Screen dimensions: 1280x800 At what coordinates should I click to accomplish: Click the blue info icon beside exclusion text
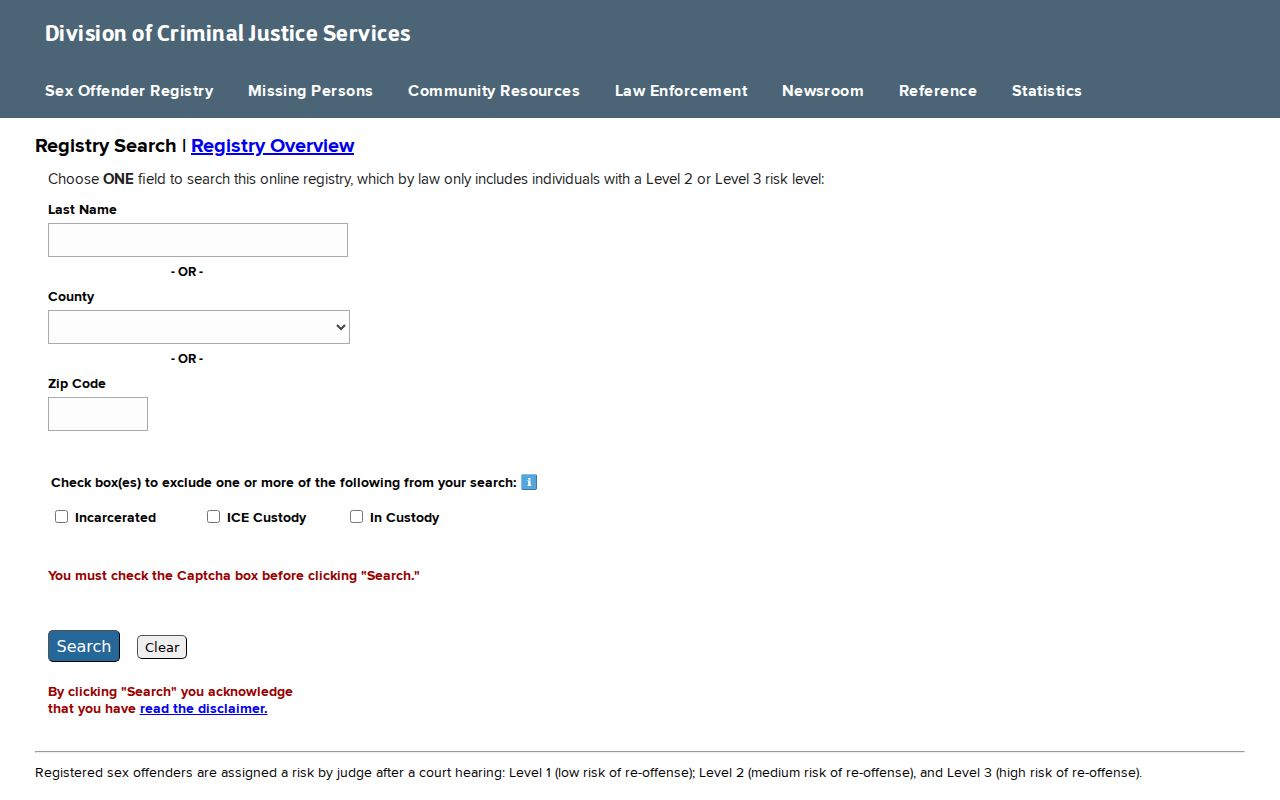pos(529,482)
